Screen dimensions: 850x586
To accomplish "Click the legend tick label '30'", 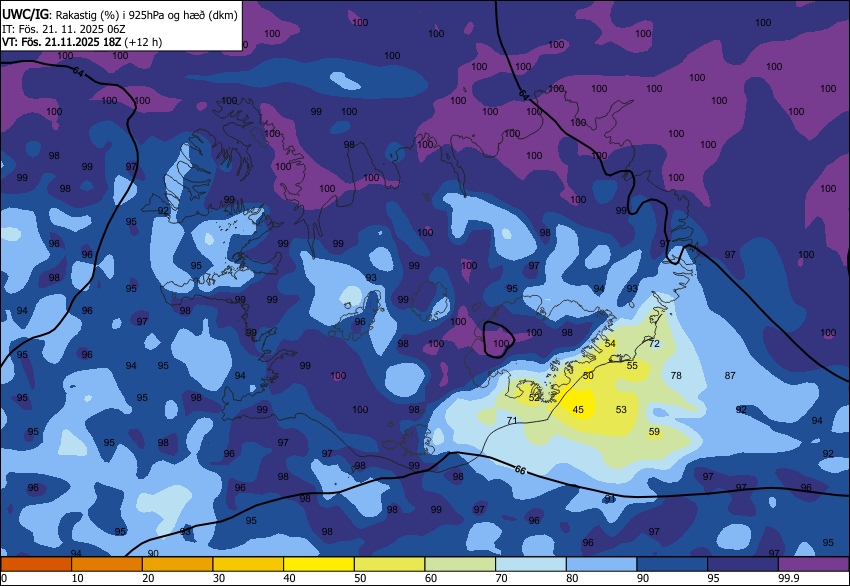I will click(x=218, y=578).
